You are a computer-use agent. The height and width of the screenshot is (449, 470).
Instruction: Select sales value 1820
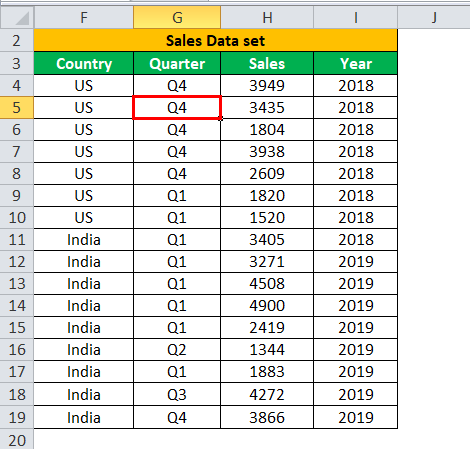[267, 196]
